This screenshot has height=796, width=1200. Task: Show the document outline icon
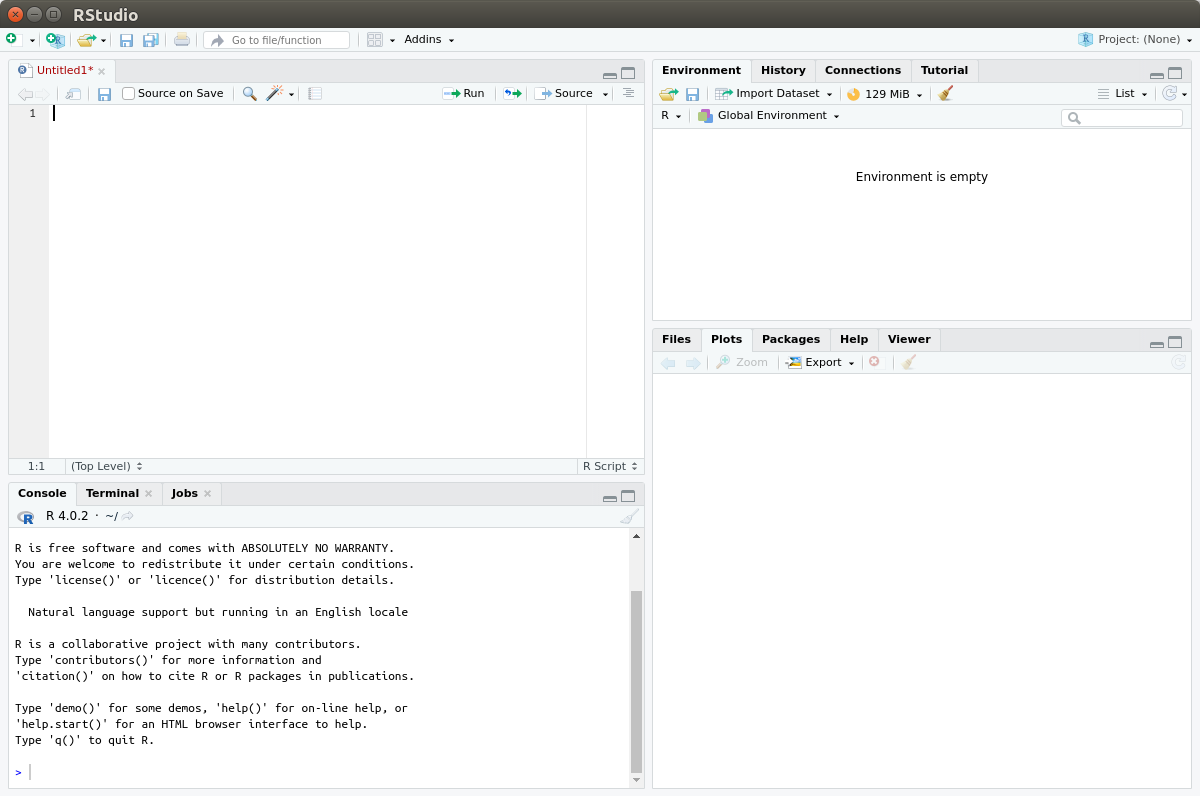point(628,93)
